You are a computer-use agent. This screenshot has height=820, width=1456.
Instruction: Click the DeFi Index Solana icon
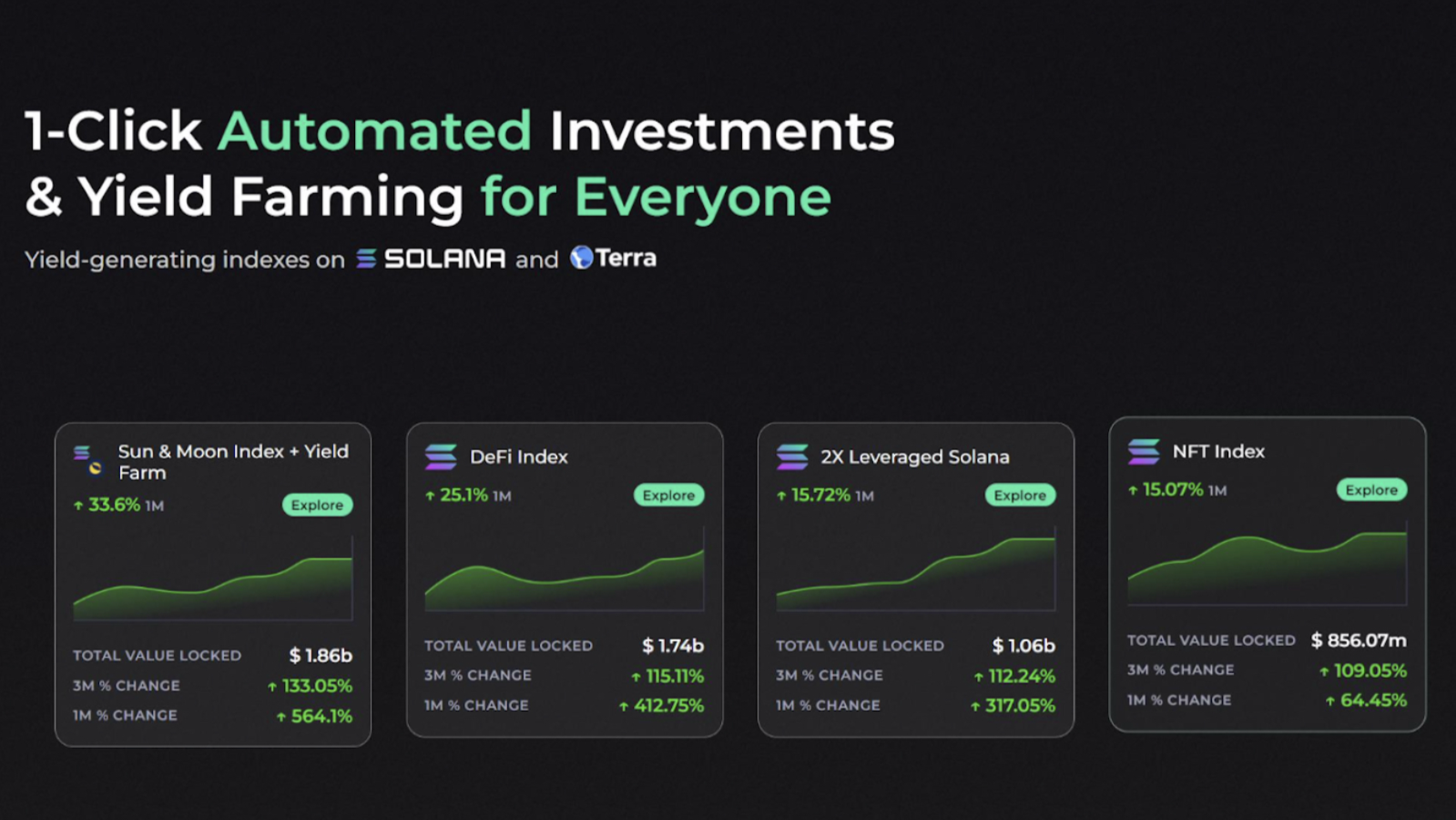tap(441, 456)
